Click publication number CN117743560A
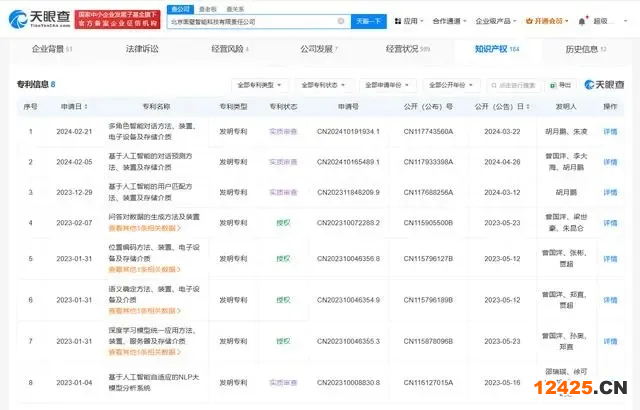This screenshot has height=410, width=640. point(428,131)
